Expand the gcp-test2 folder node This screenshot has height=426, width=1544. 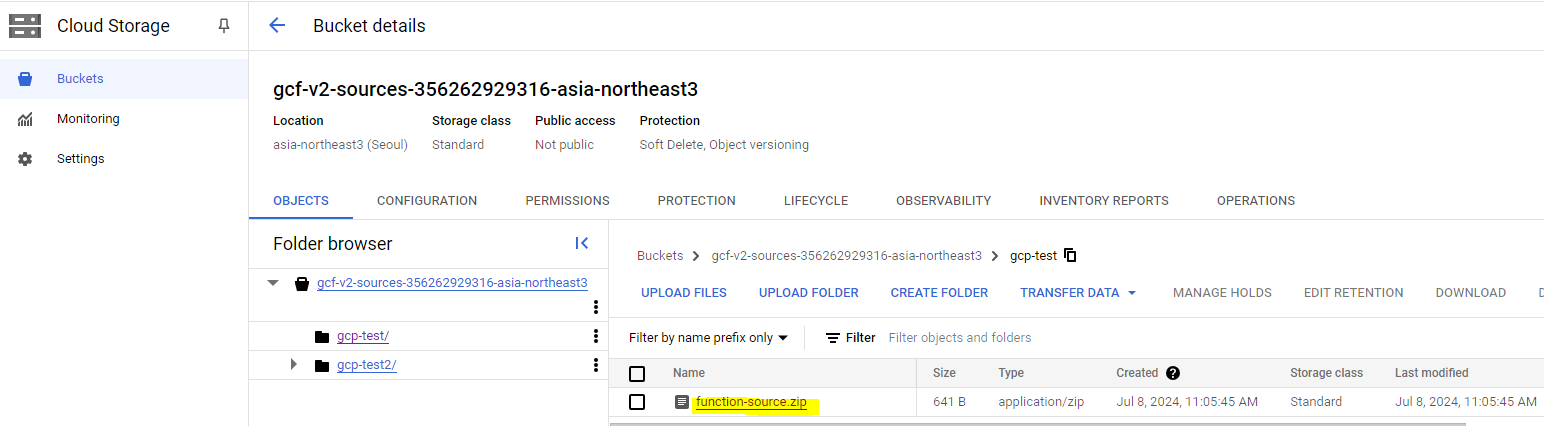pos(293,364)
